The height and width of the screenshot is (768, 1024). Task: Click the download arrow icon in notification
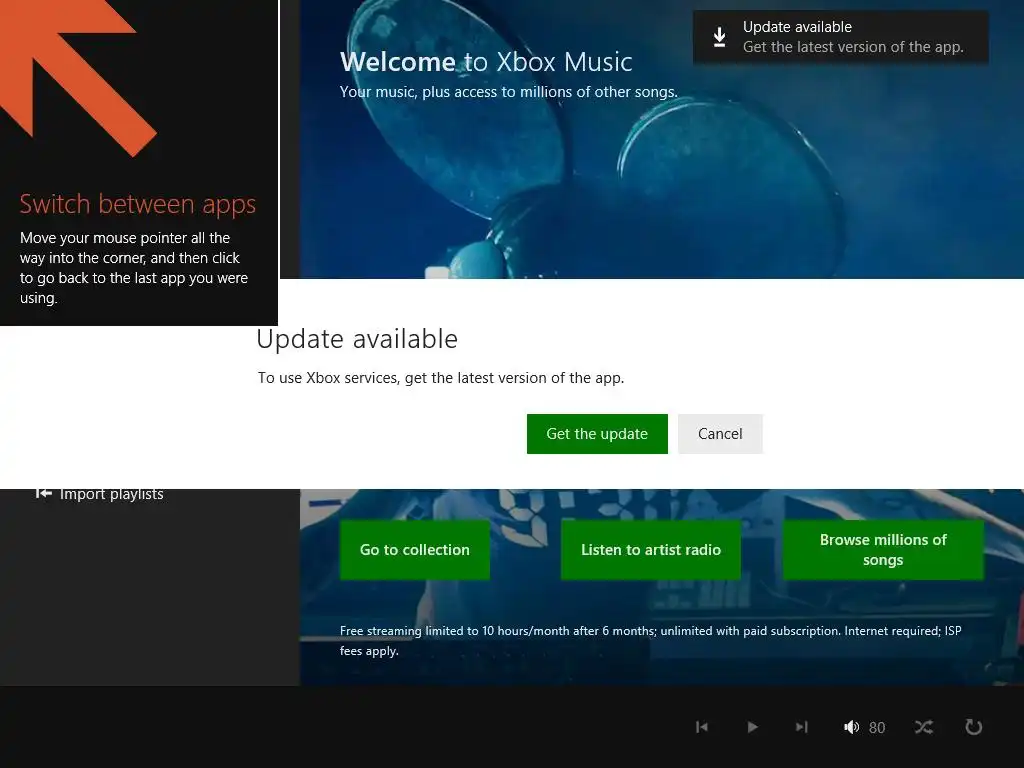tap(719, 37)
